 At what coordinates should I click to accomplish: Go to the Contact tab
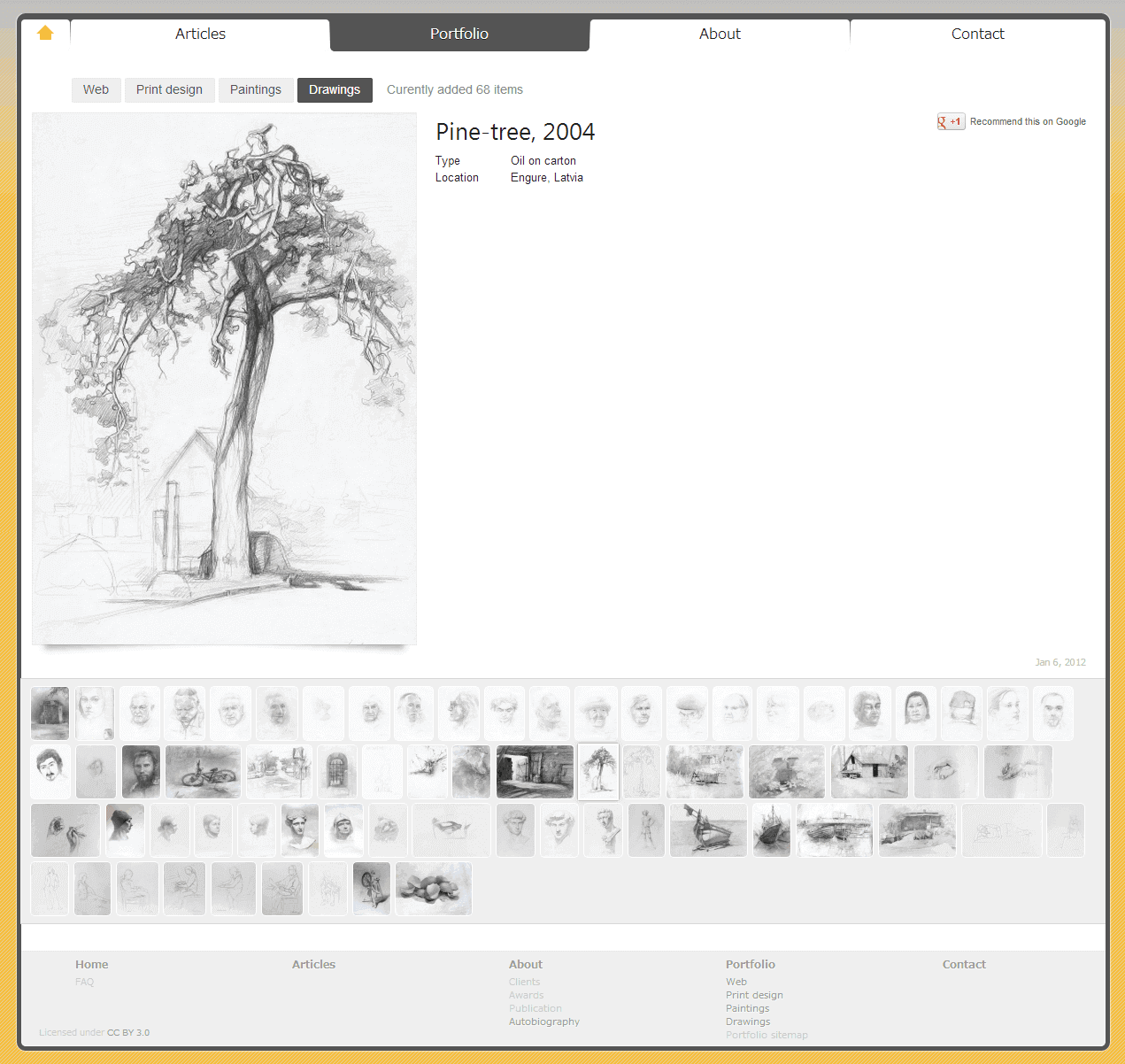pos(977,34)
